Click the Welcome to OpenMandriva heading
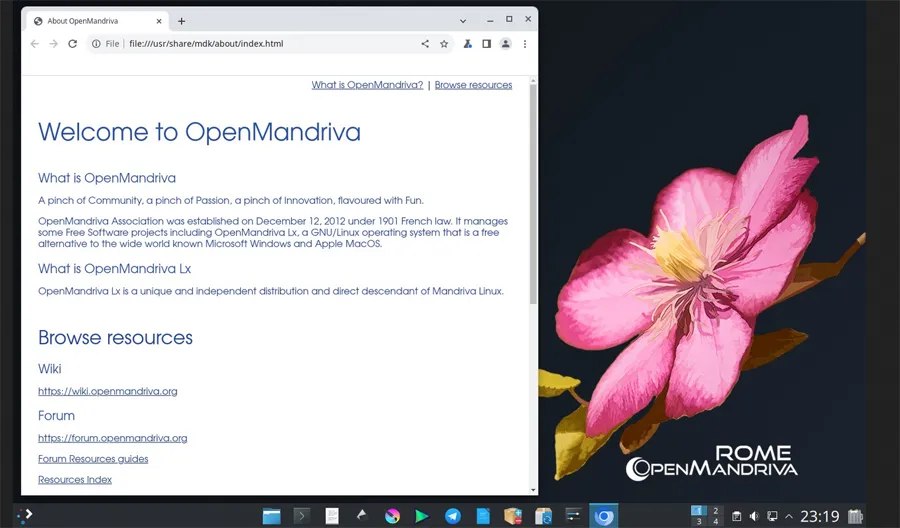 199,132
